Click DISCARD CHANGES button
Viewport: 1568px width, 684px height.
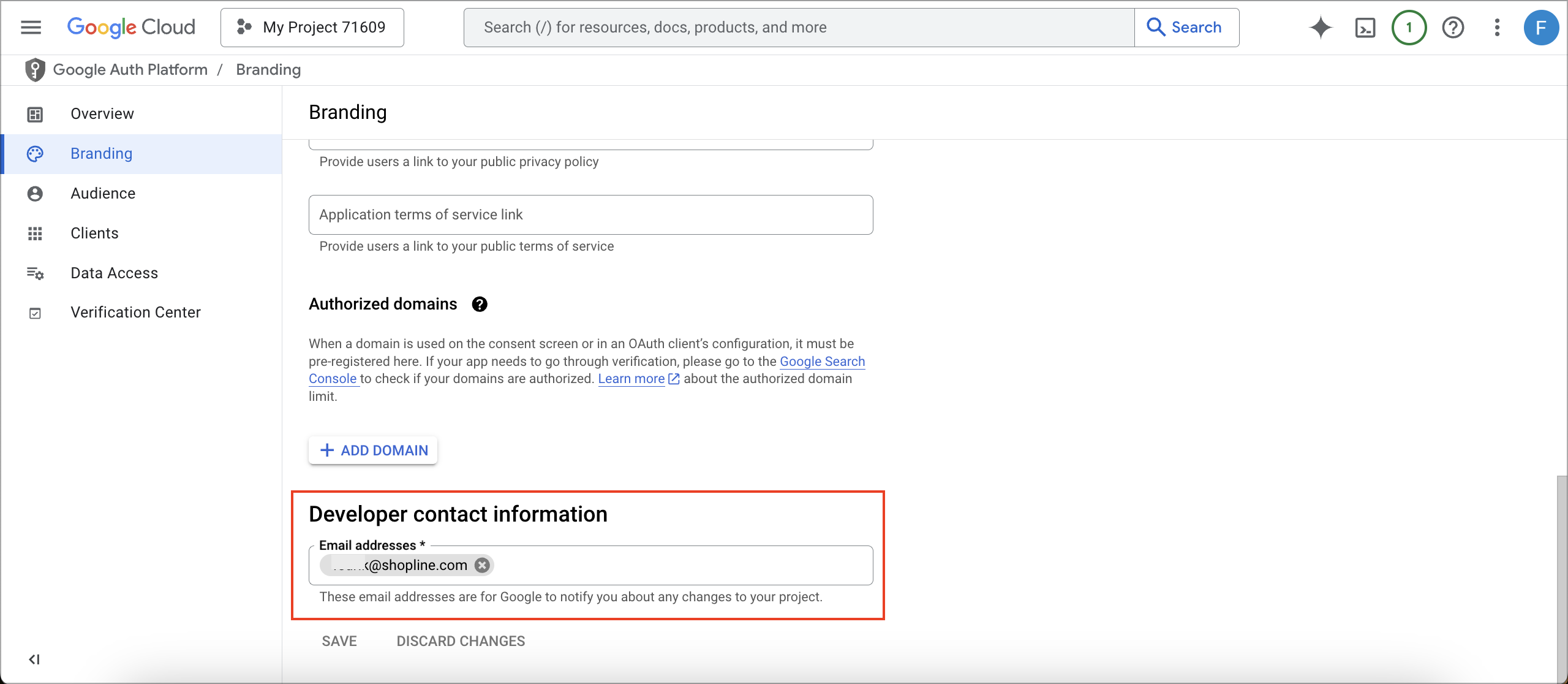coord(461,641)
